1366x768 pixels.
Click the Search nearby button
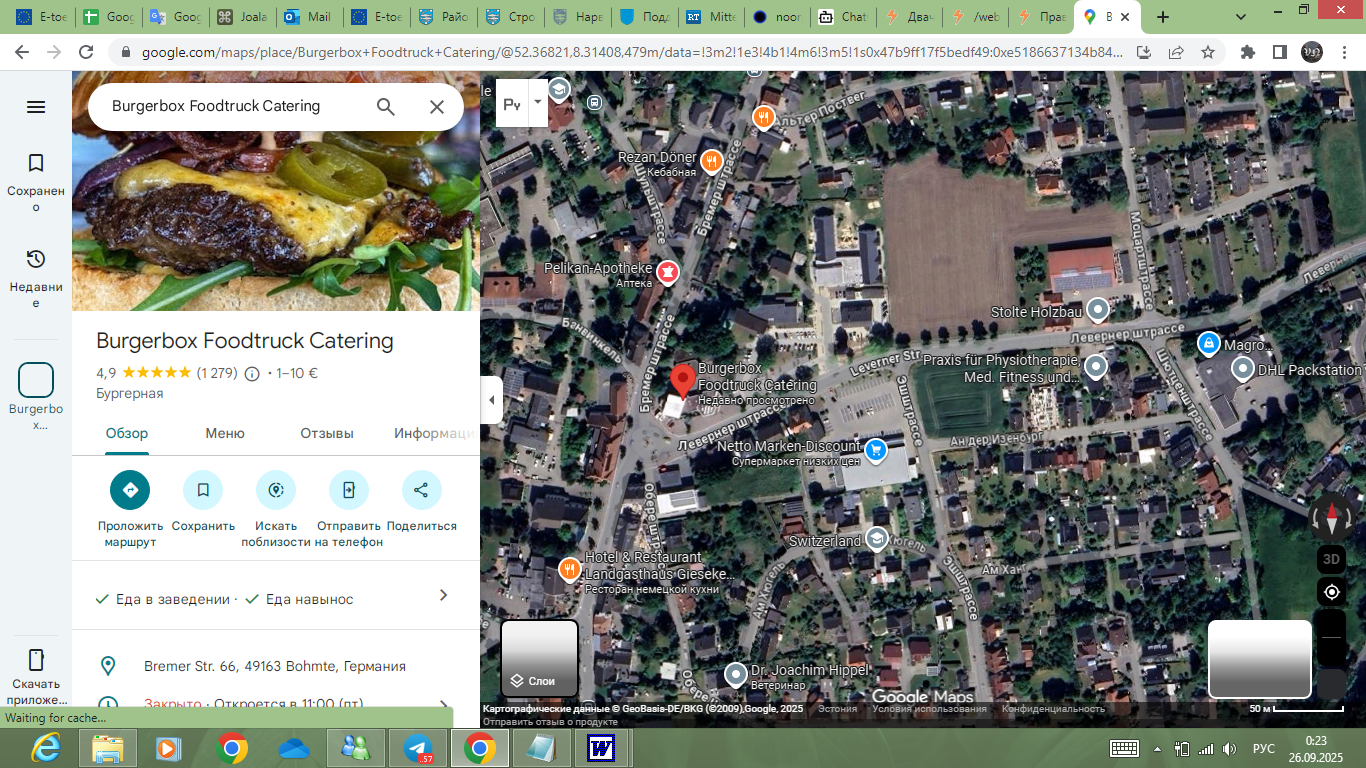pos(276,490)
